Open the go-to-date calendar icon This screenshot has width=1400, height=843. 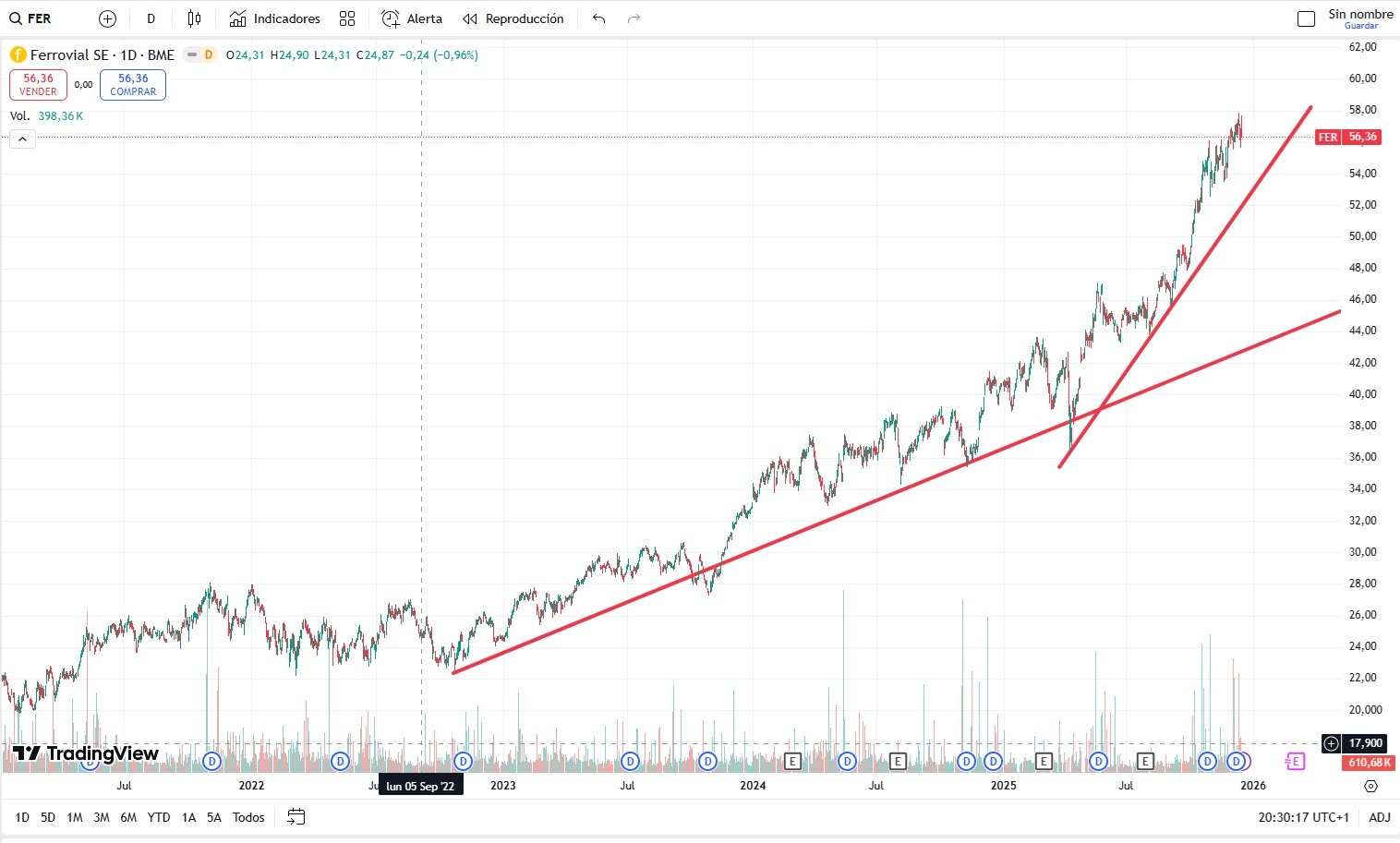[x=296, y=817]
